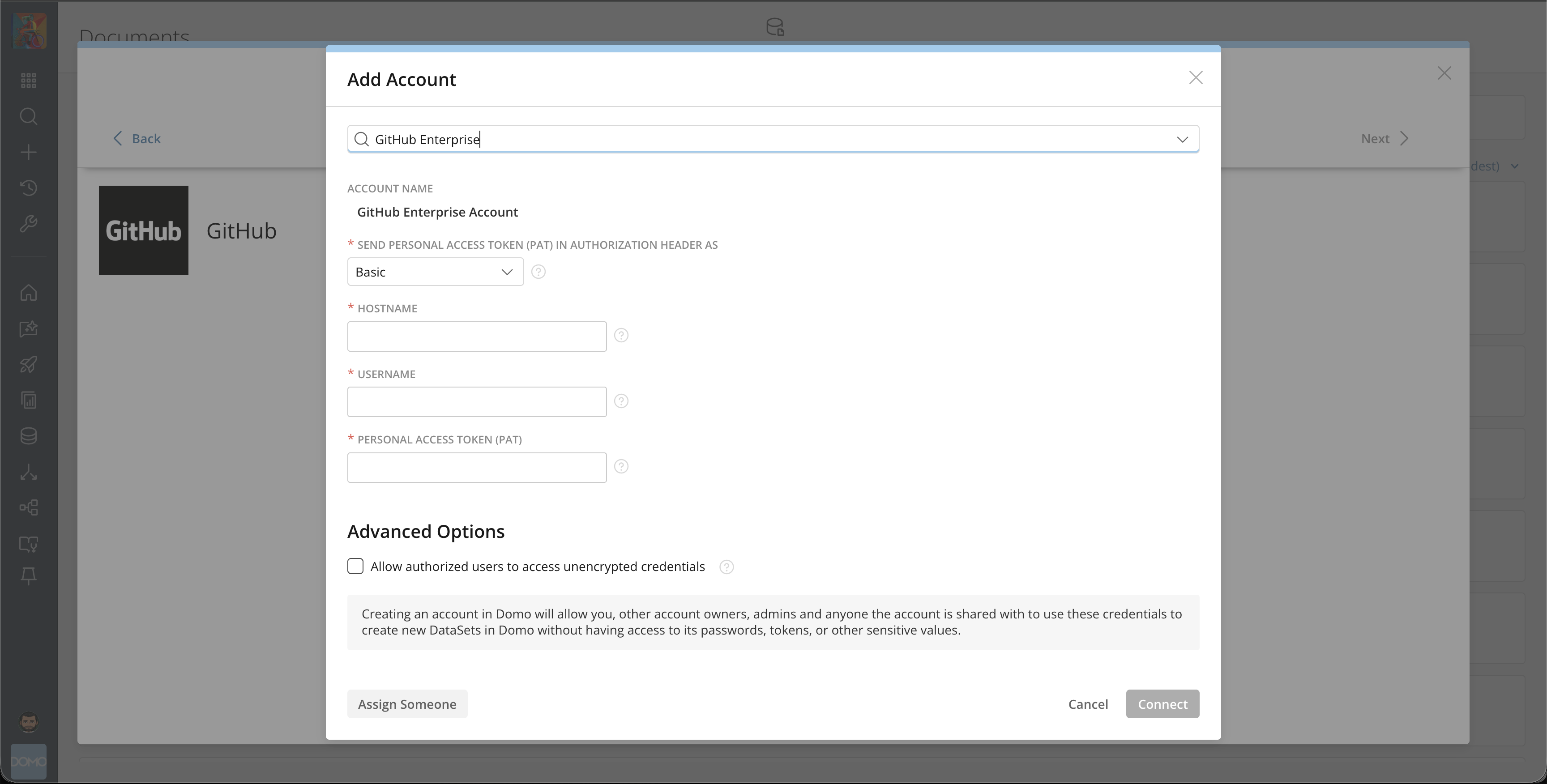Image resolution: width=1547 pixels, height=784 pixels.
Task: Close the background GitHub connector panel
Action: point(1444,73)
